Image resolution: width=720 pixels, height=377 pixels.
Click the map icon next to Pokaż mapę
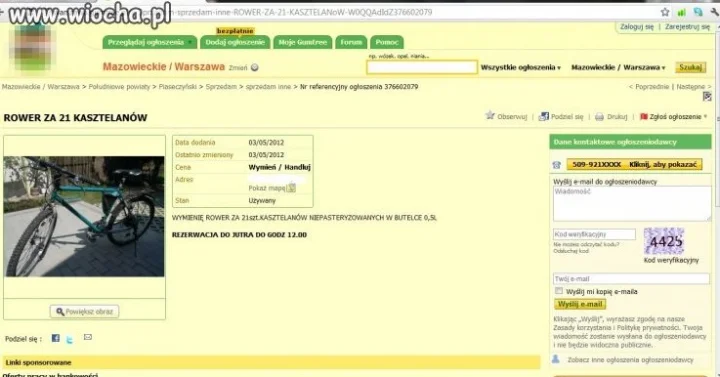click(291, 188)
